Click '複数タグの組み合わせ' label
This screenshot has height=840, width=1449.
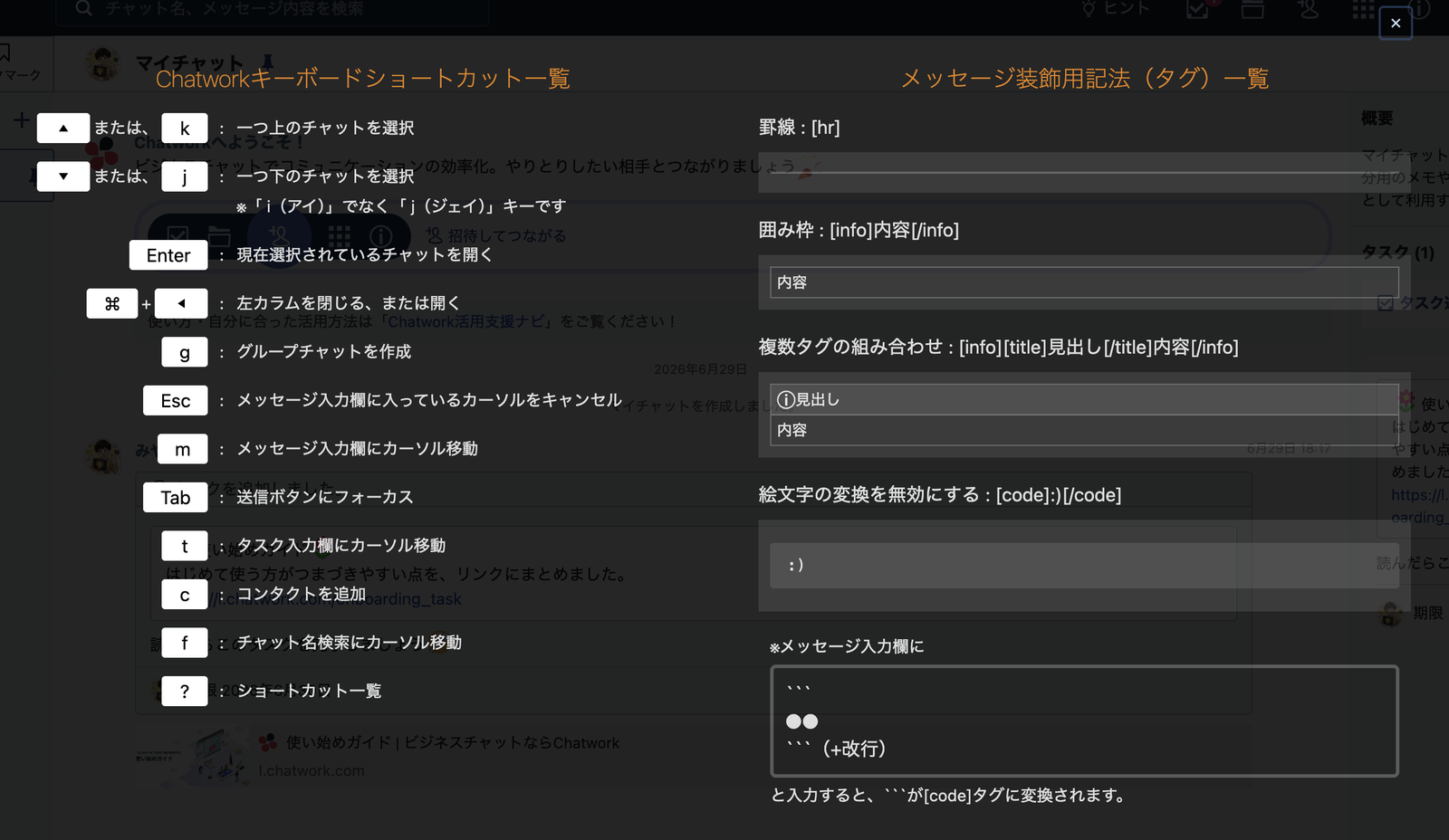pos(998,347)
